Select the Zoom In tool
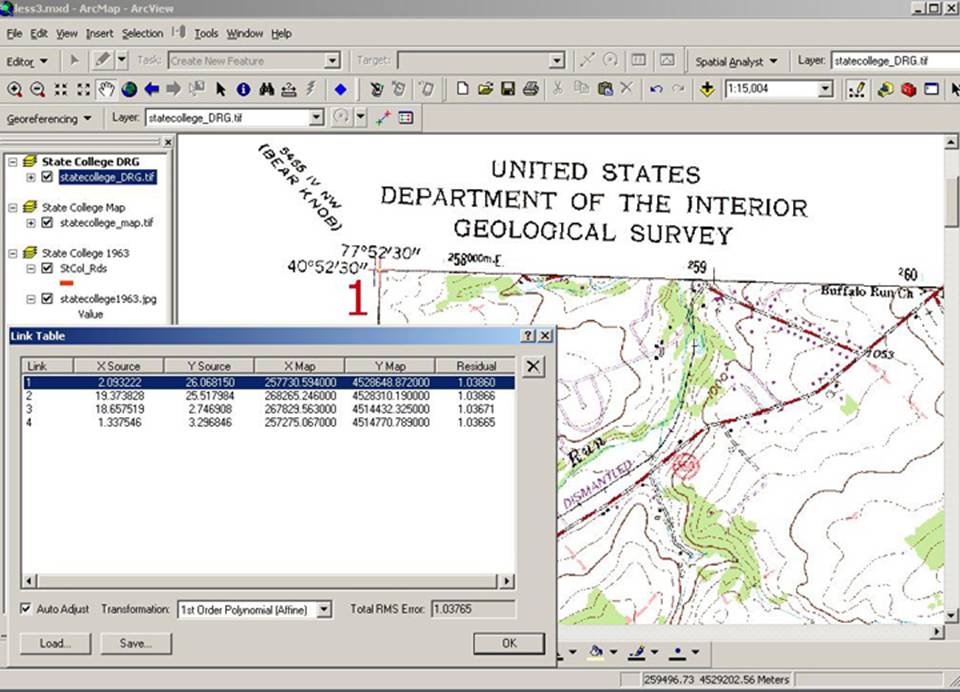Image resolution: width=960 pixels, height=692 pixels. click(x=14, y=89)
